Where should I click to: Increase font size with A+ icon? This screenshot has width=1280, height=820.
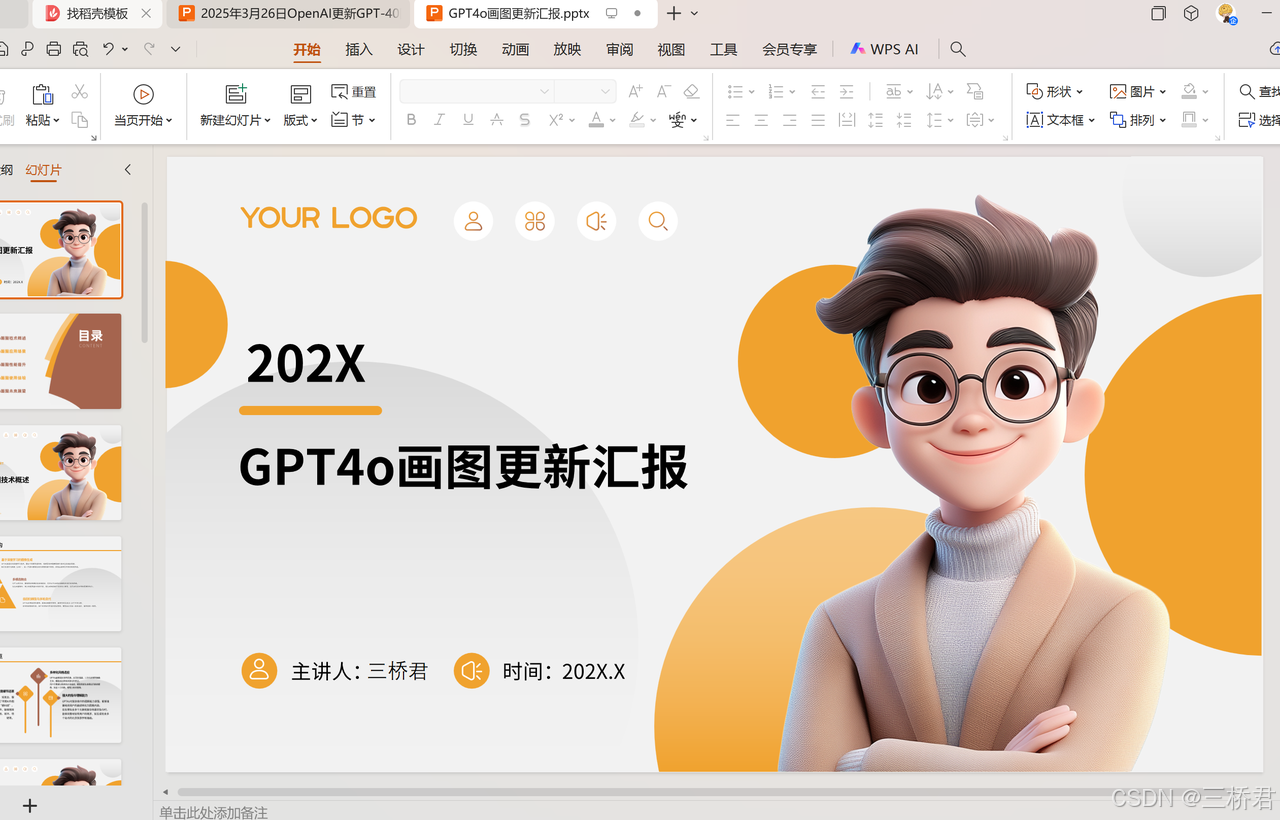click(635, 92)
